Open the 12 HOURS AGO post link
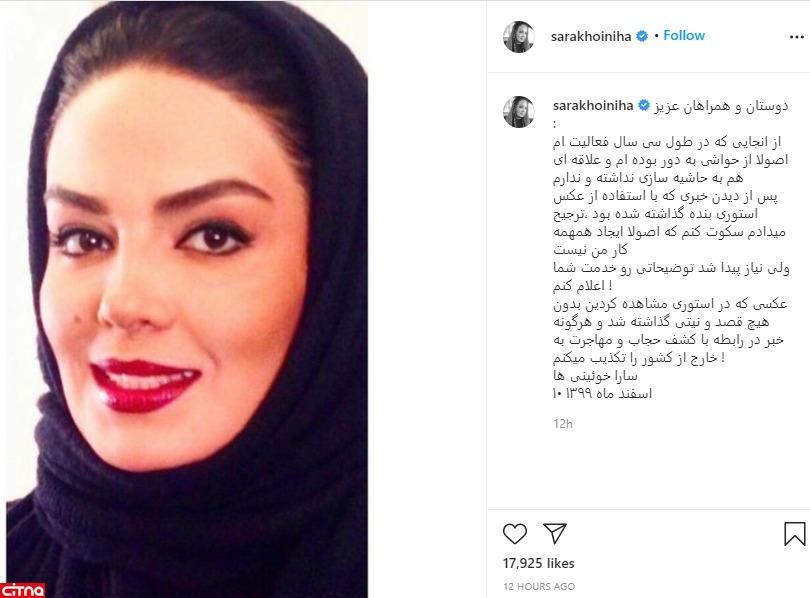 point(539,587)
